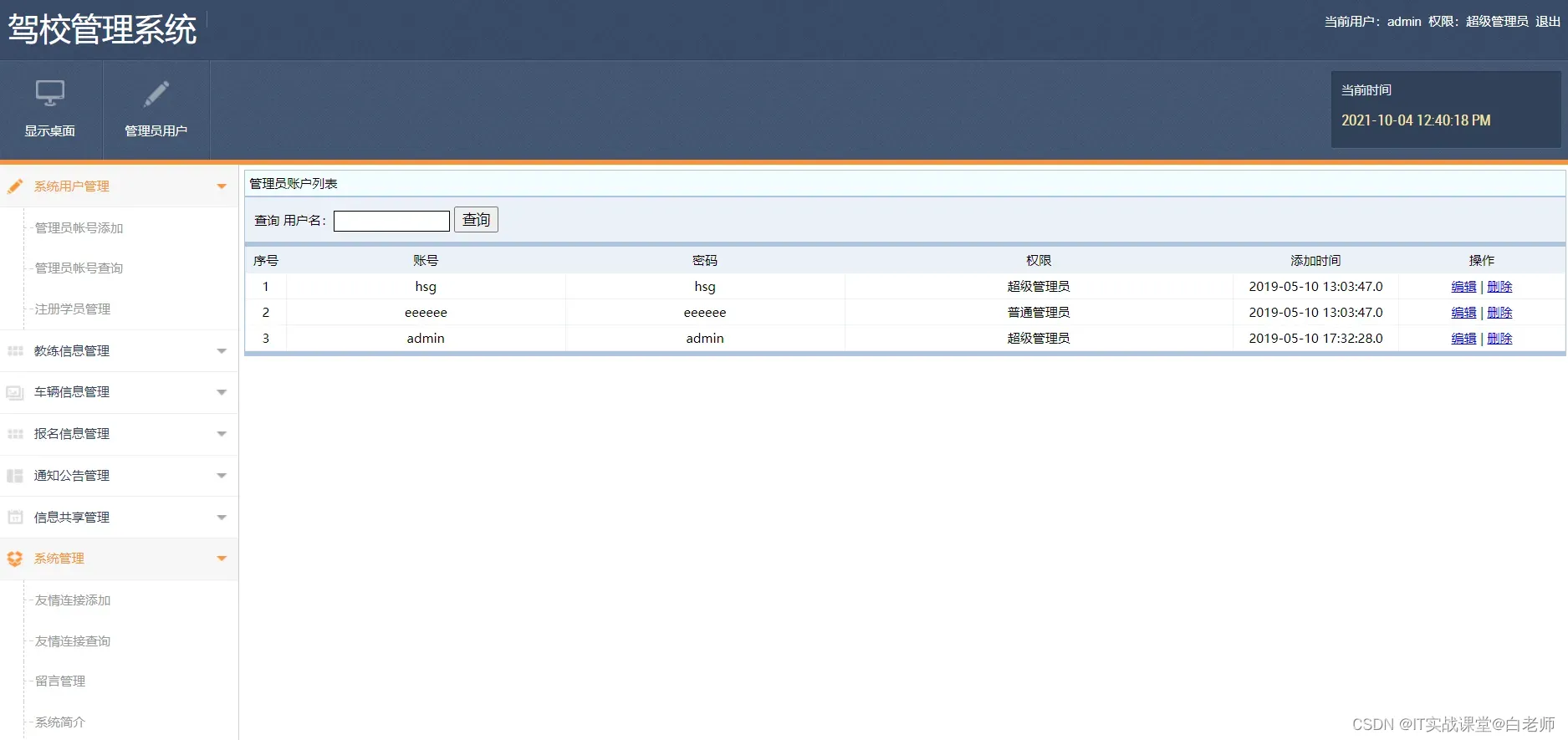
Task: Select the 教练信息管理 menu header
Action: pyautogui.click(x=119, y=351)
